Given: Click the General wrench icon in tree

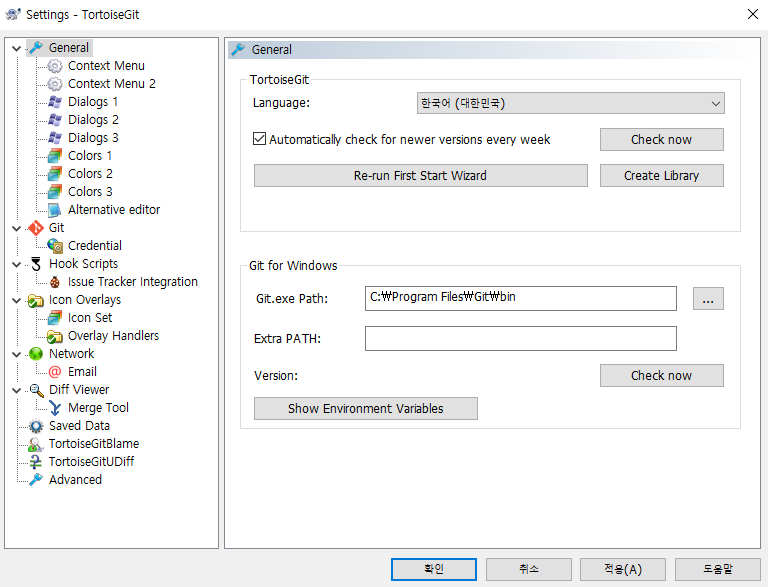Looking at the screenshot, I should click(x=36, y=48).
